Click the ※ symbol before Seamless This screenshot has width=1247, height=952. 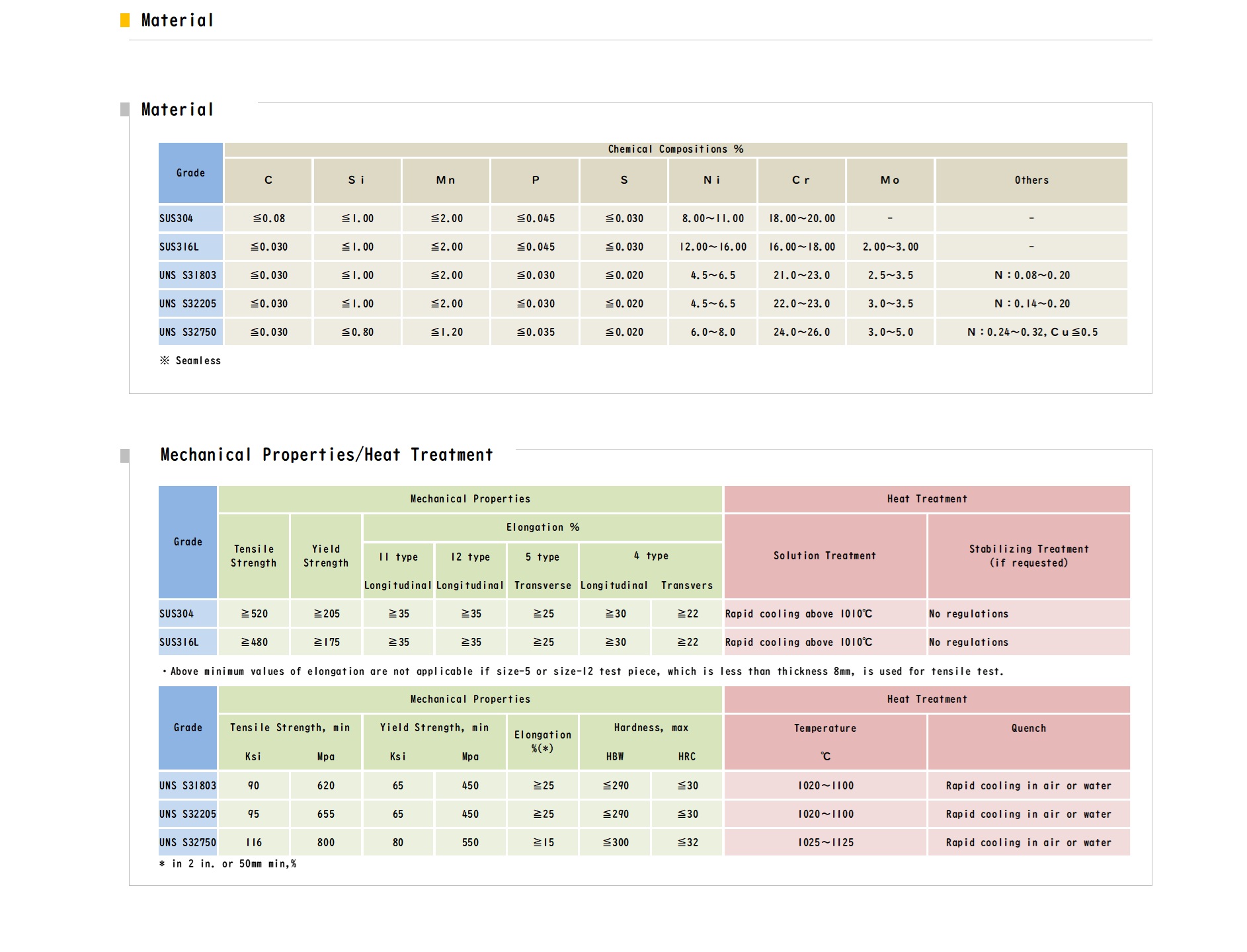(x=165, y=360)
